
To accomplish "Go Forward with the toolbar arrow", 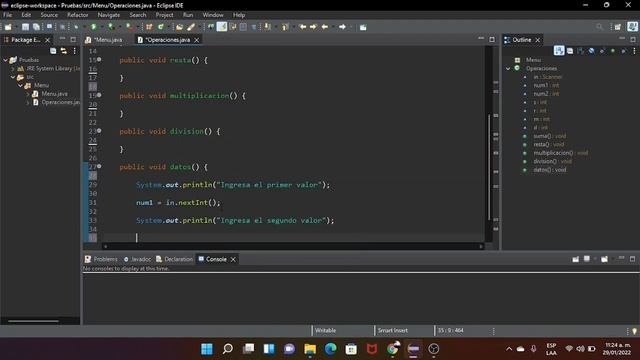I will coord(342,27).
